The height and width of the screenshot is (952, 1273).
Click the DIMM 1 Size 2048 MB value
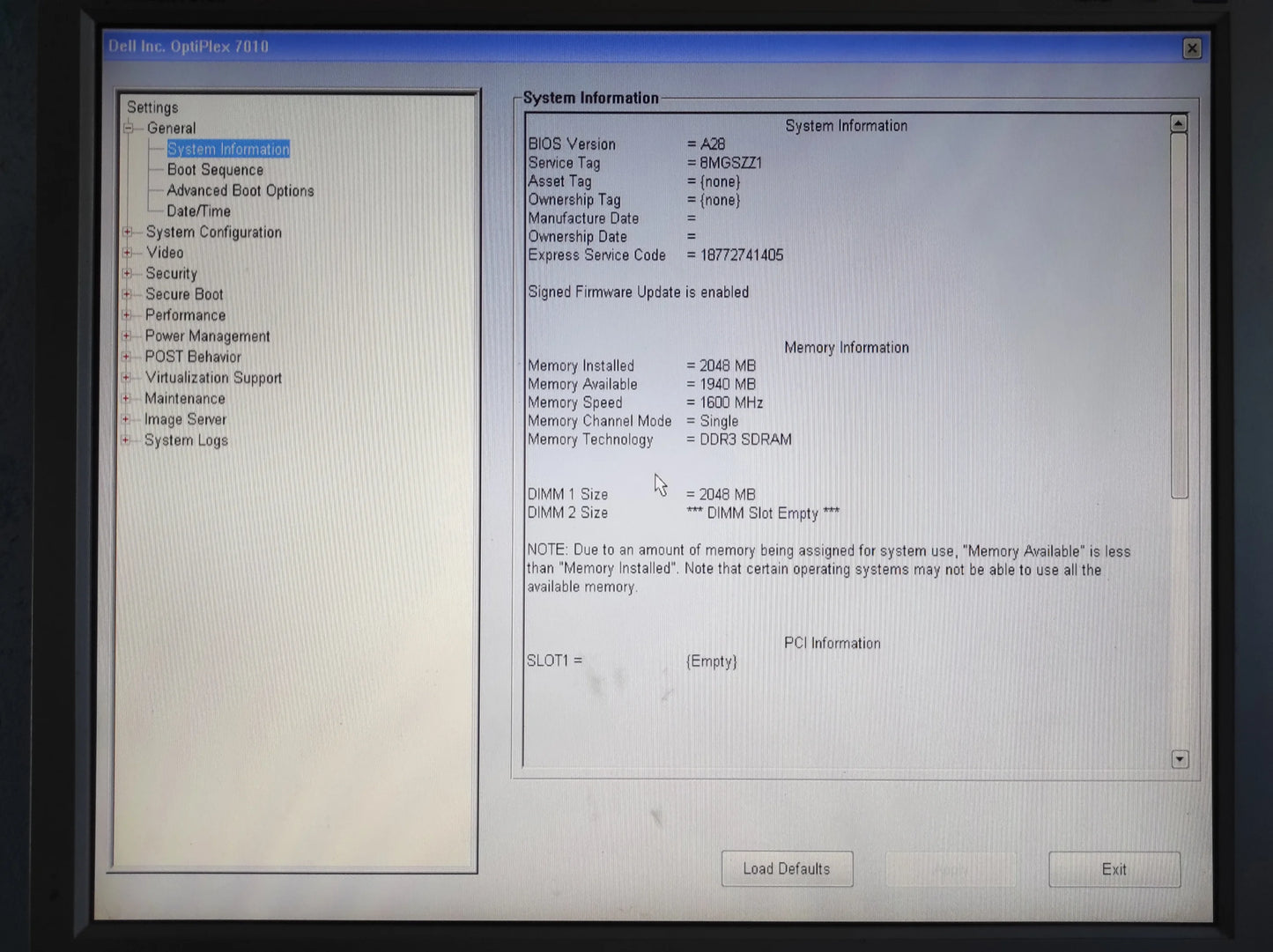(727, 495)
